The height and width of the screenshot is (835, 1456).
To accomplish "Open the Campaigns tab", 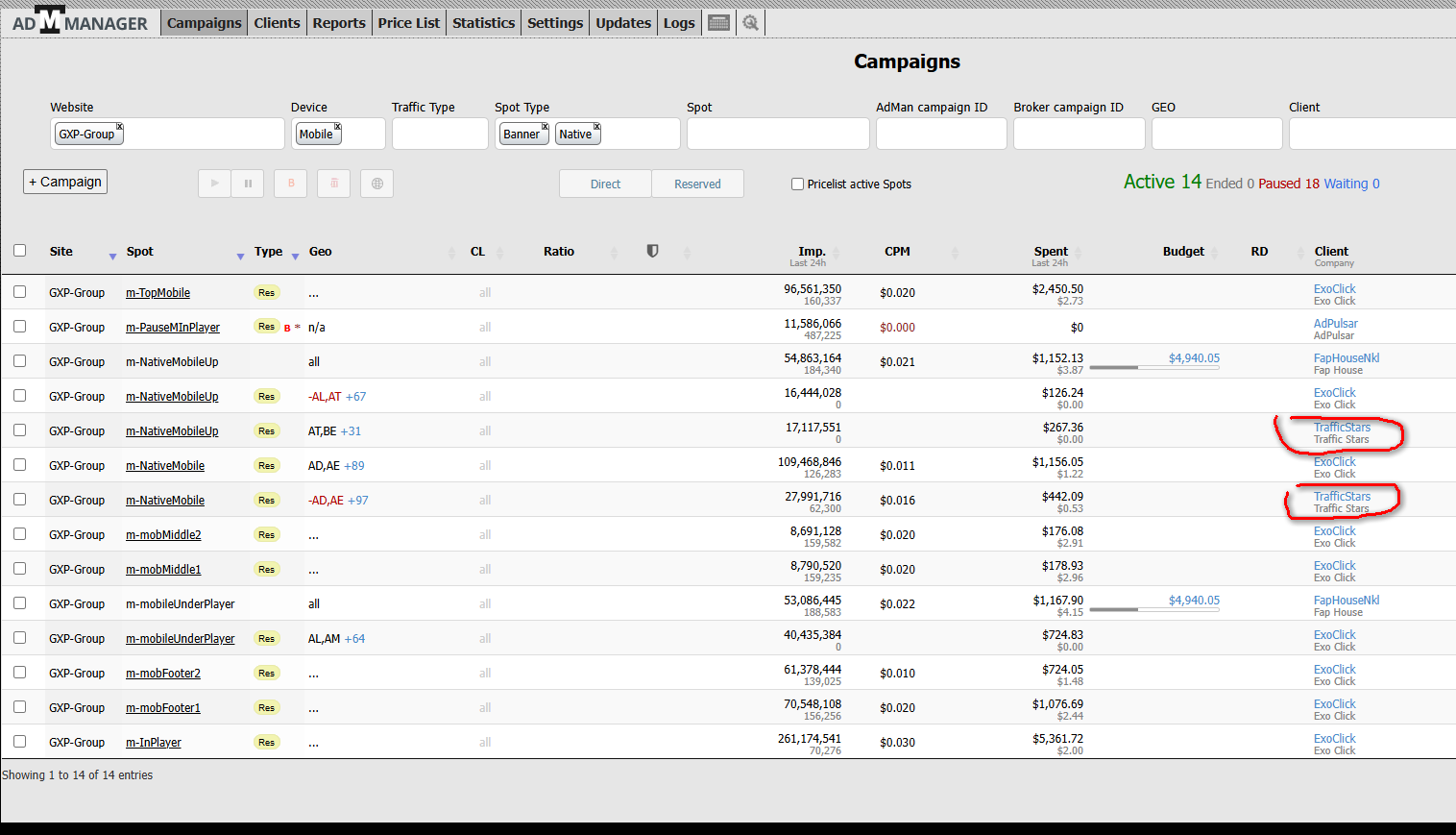I will (x=204, y=23).
